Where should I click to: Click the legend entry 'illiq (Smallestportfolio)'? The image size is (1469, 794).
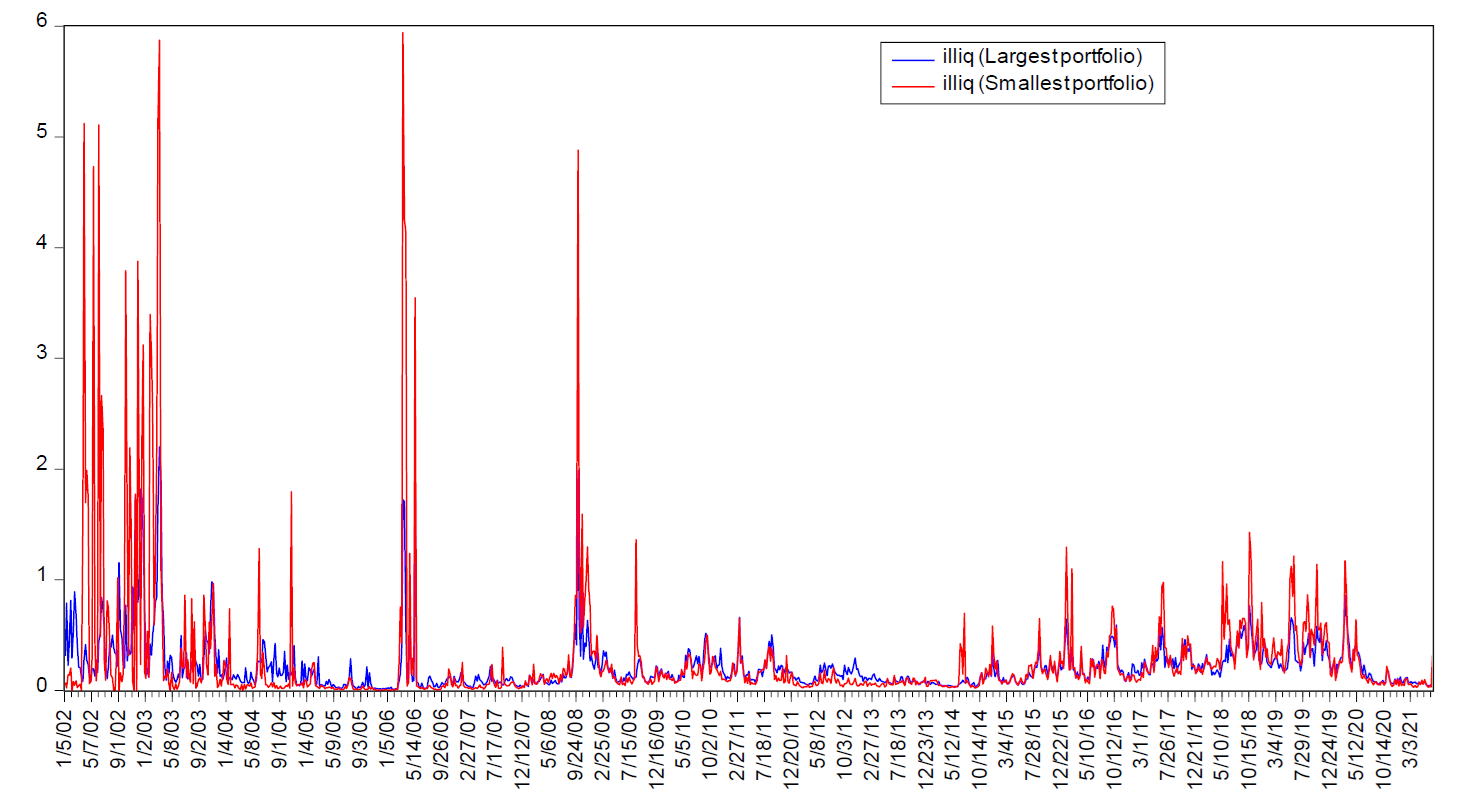pyautogui.click(x=1048, y=85)
